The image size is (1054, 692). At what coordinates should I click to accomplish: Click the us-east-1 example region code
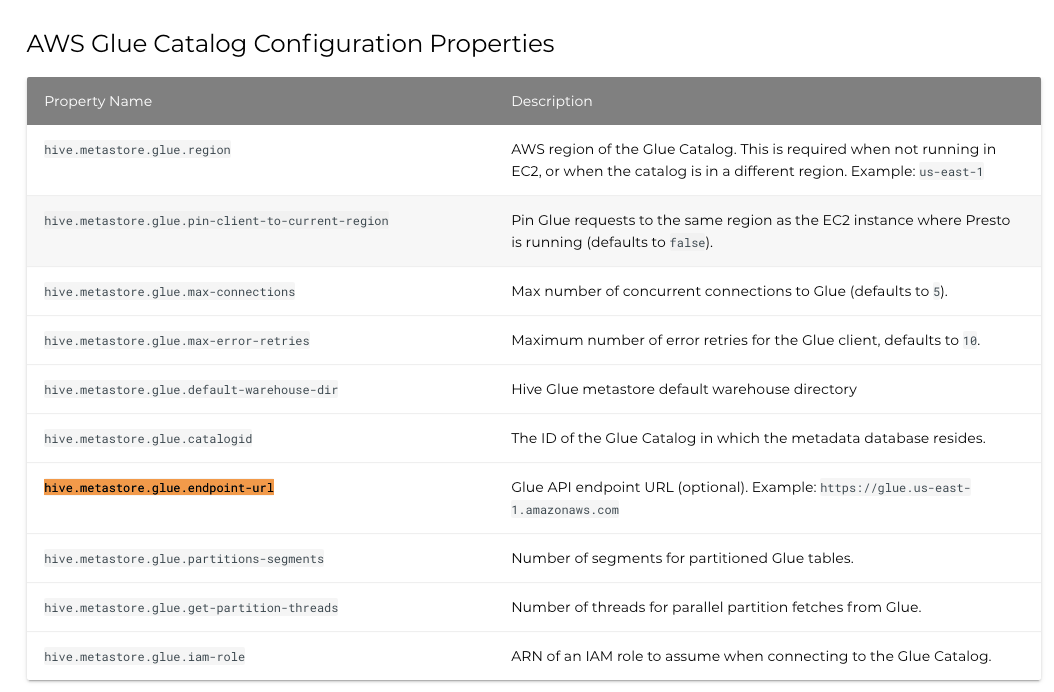click(x=951, y=172)
